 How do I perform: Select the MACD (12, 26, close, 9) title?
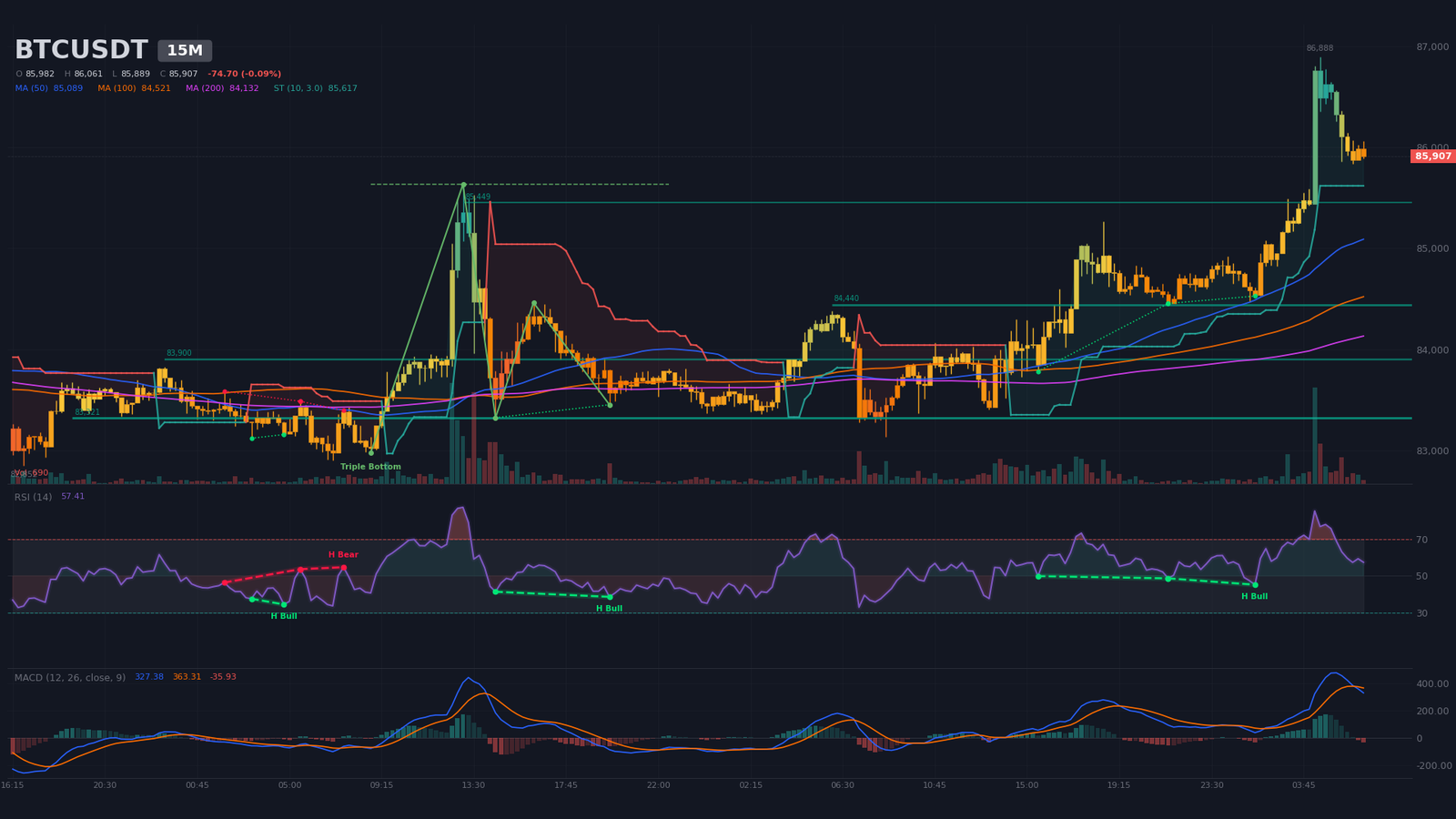pos(70,677)
